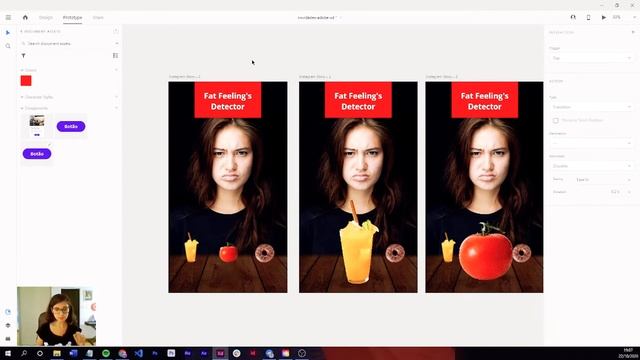Open File Explorer from the taskbar
This screenshot has width=640, height=360.
(57, 353)
